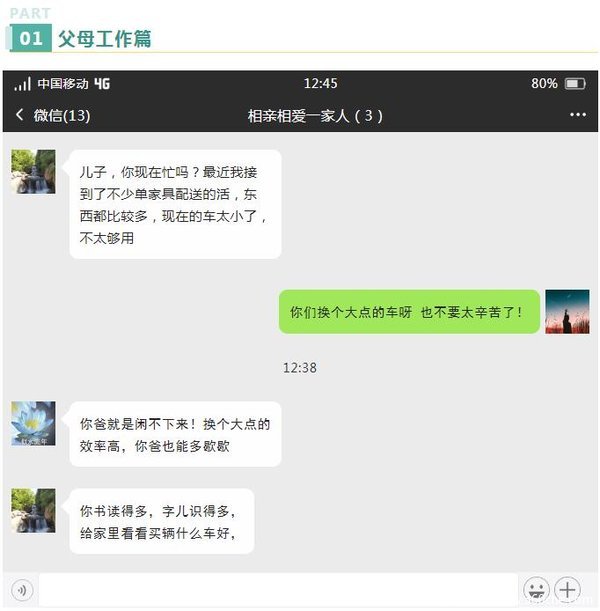Screen dimensions: 600x611
Task: Tap the 微信(13) back label
Action: pyautogui.click(x=62, y=115)
